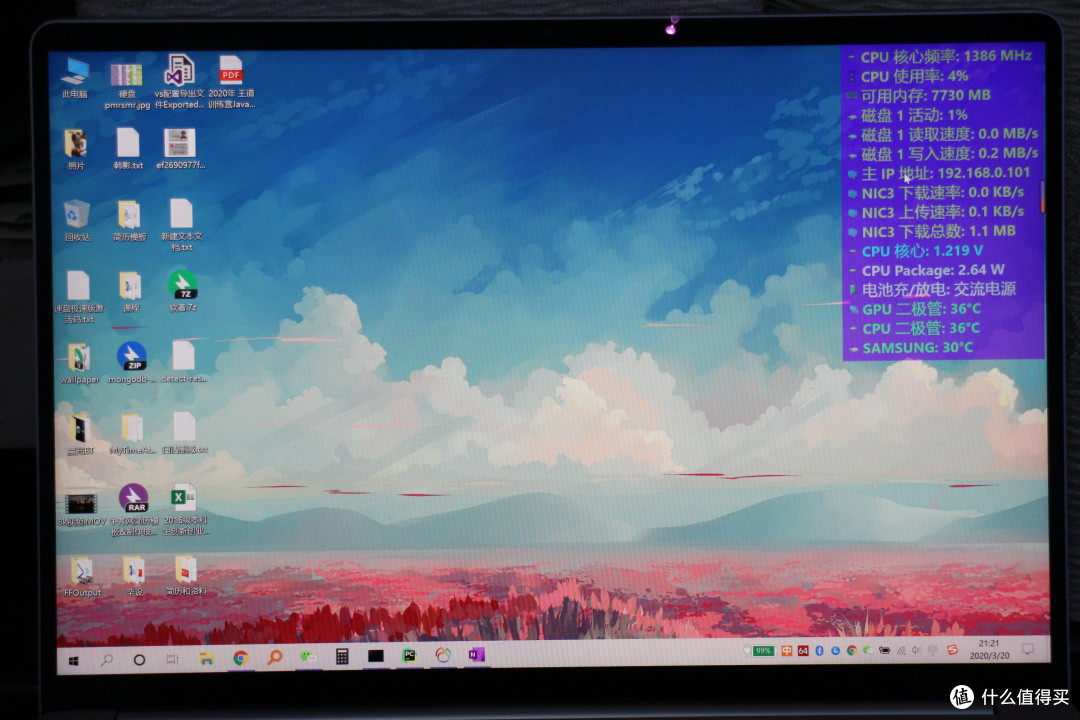Open File Explorer from the taskbar
This screenshot has height=720, width=1080.
(206, 659)
